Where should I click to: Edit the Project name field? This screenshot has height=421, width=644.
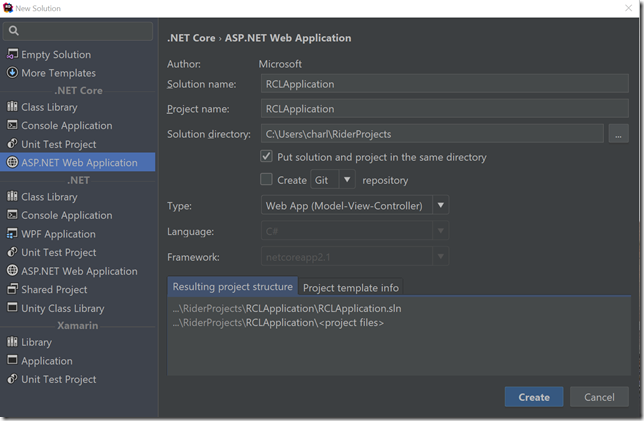[x=445, y=109]
